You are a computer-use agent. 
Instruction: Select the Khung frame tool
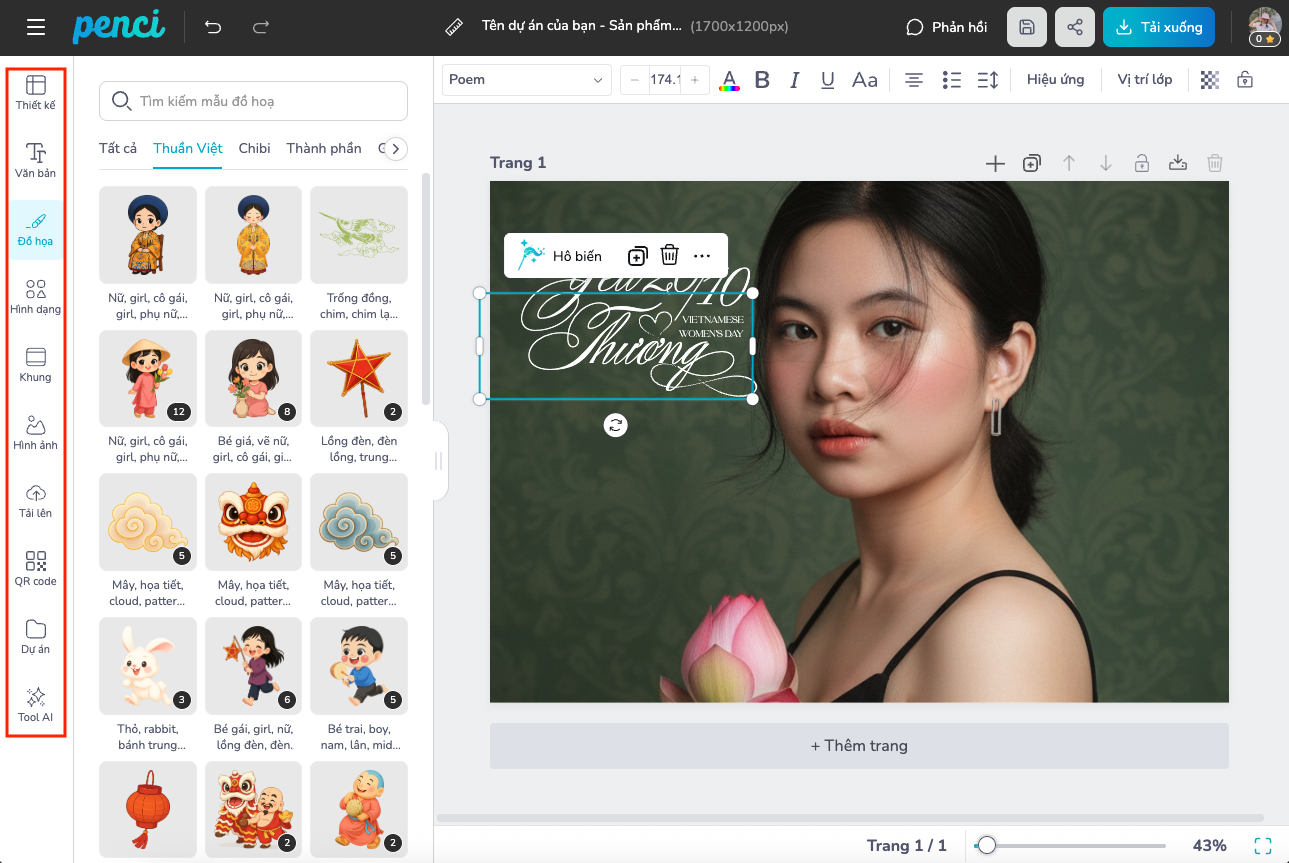[36, 364]
